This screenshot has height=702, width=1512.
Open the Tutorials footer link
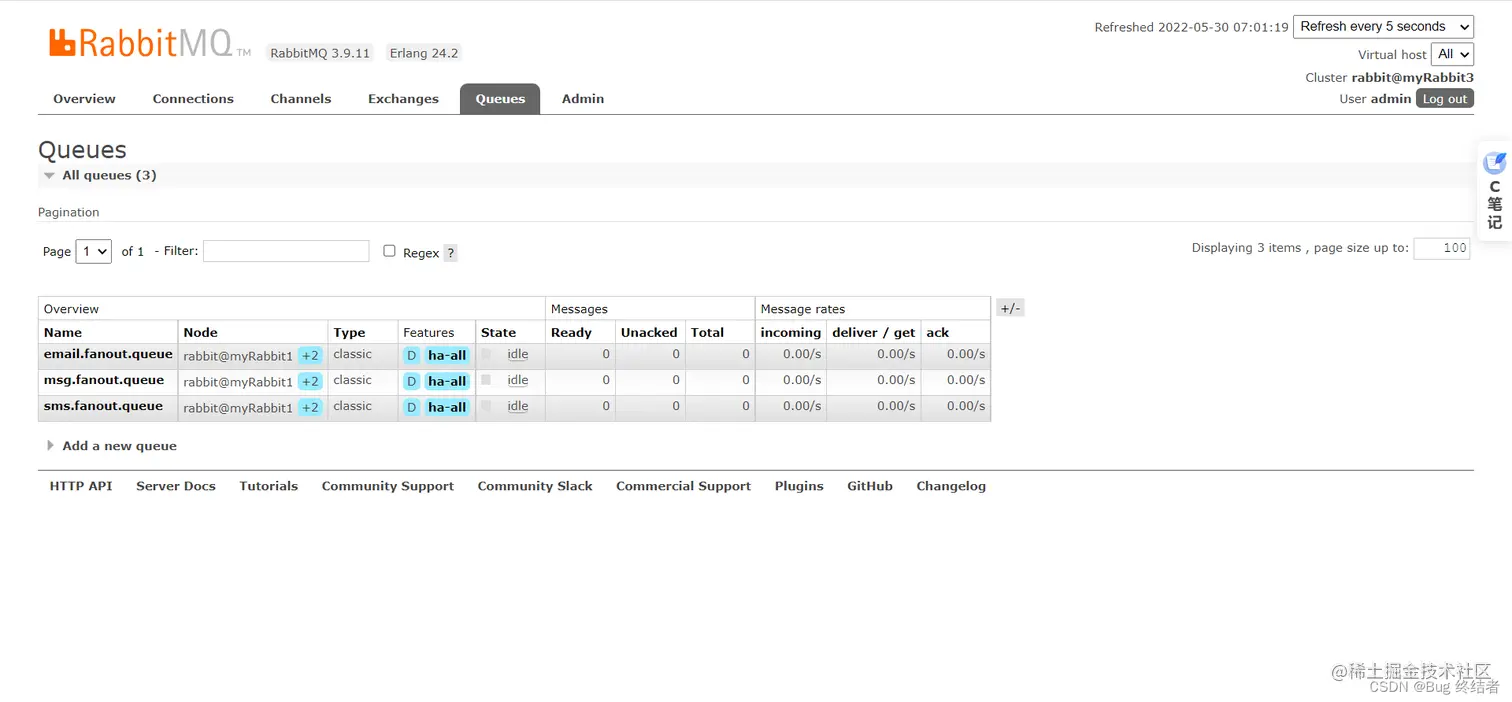(268, 486)
